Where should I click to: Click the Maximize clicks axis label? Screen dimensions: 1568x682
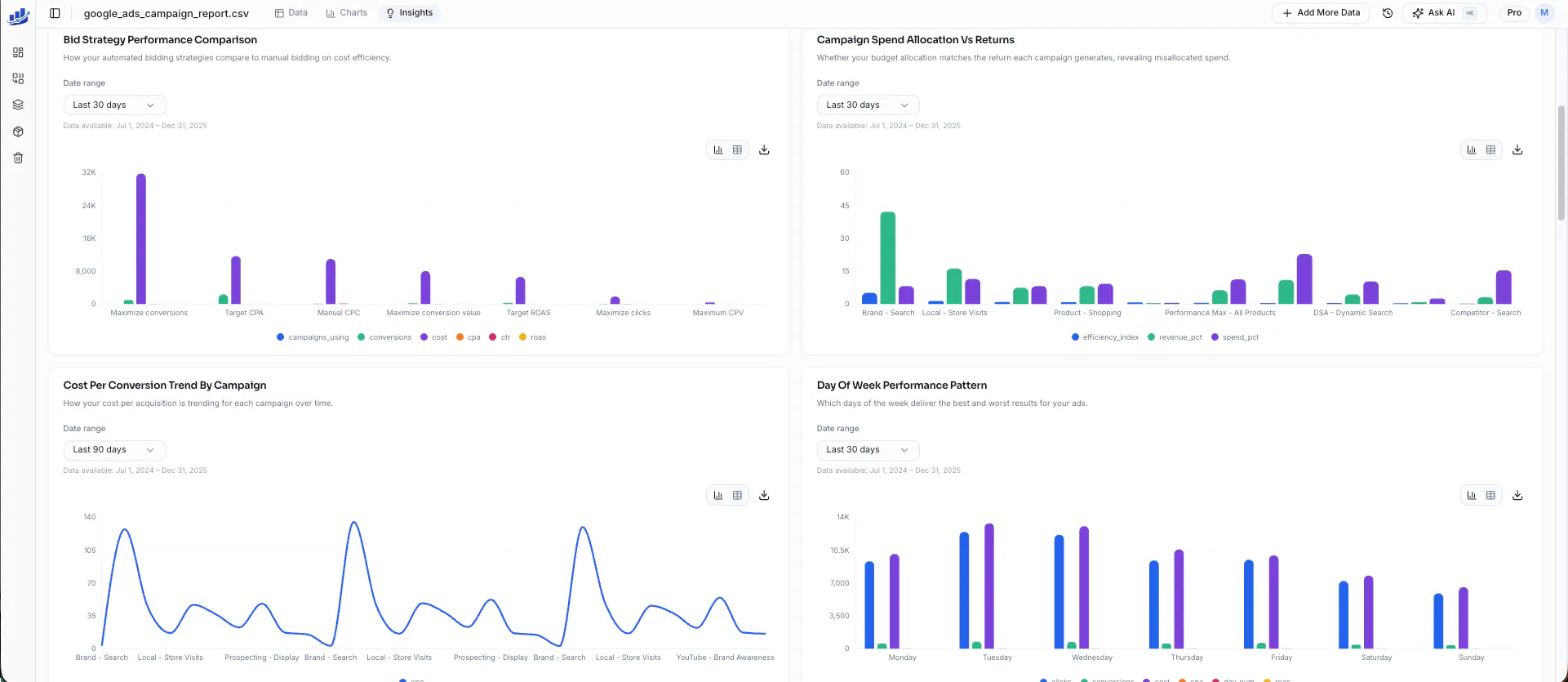[624, 313]
